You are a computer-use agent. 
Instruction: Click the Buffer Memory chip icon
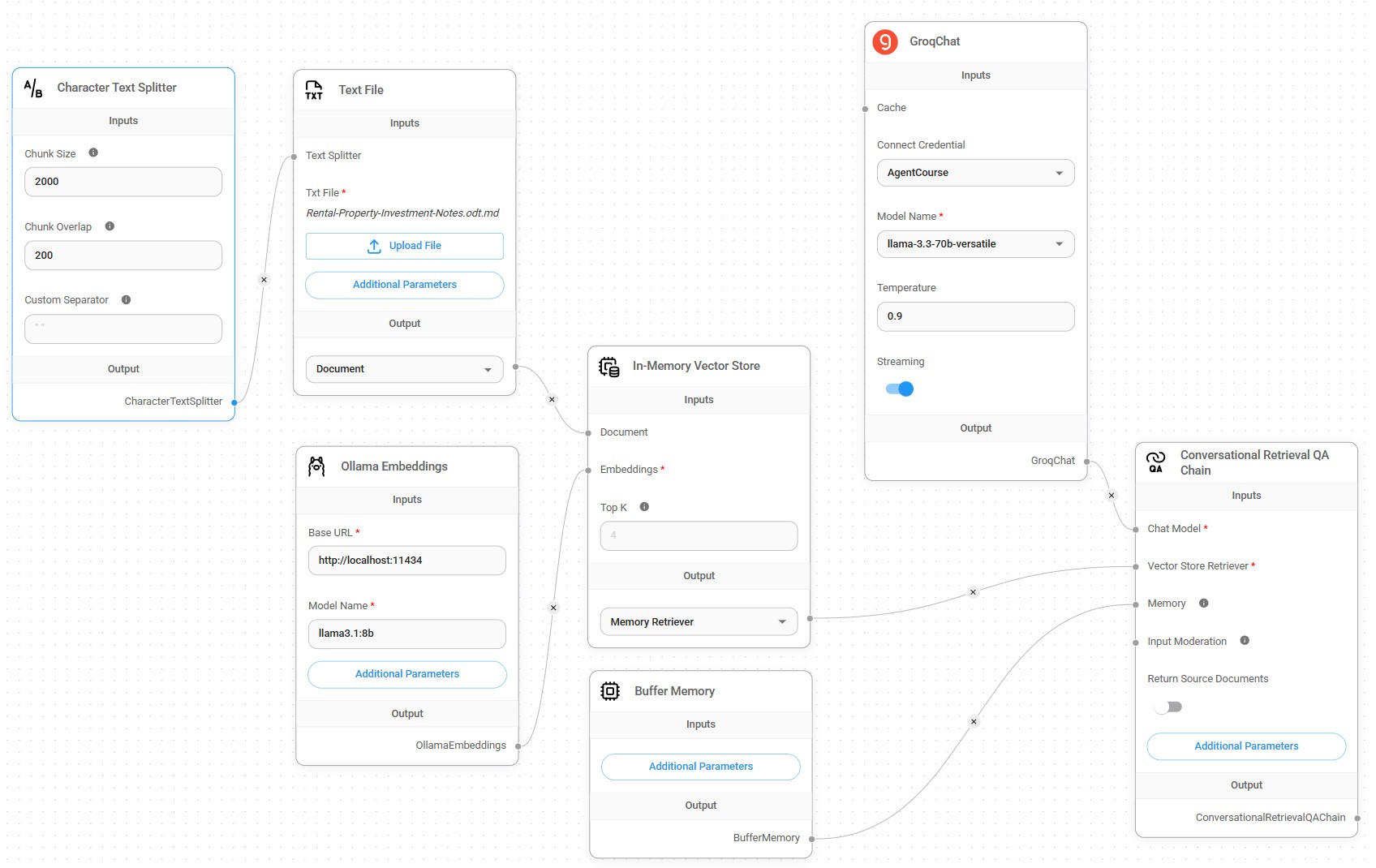[x=610, y=691]
